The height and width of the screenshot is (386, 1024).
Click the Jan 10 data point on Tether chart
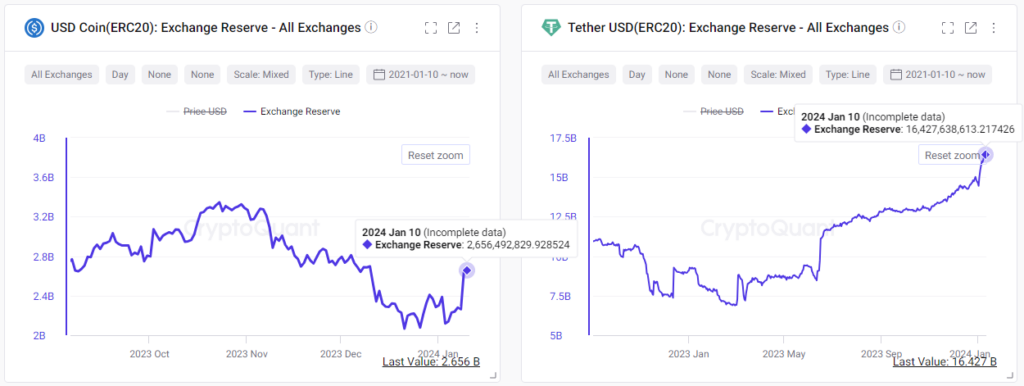pyautogui.click(x=985, y=154)
